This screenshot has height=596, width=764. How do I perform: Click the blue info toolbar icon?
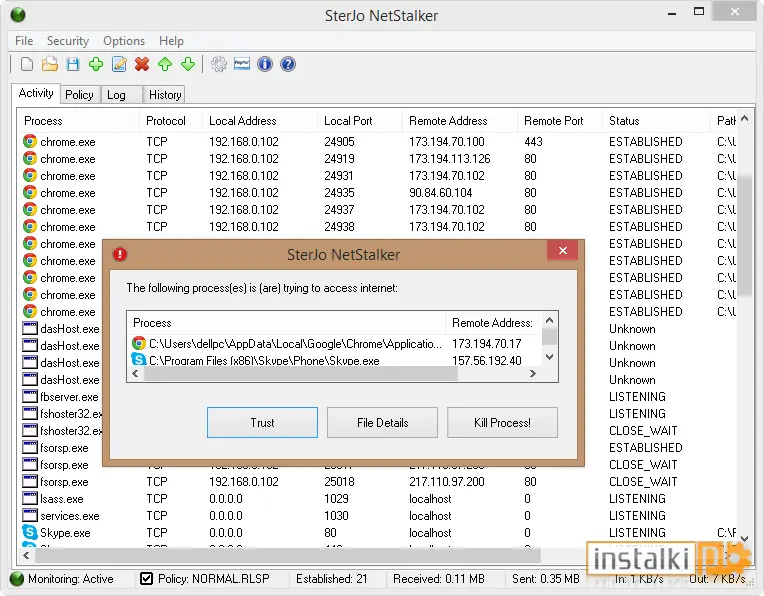[x=265, y=64]
